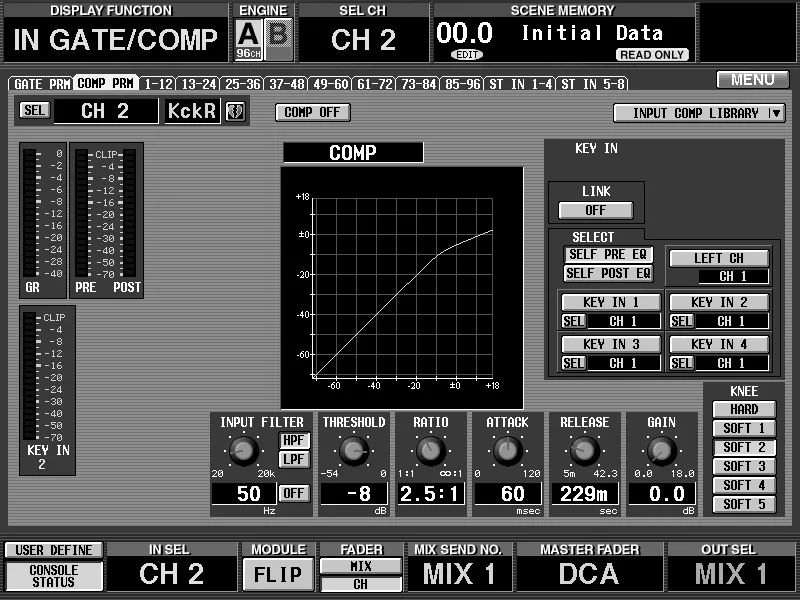
Task: Click SEL under KEY IN 3
Action: click(x=573, y=363)
